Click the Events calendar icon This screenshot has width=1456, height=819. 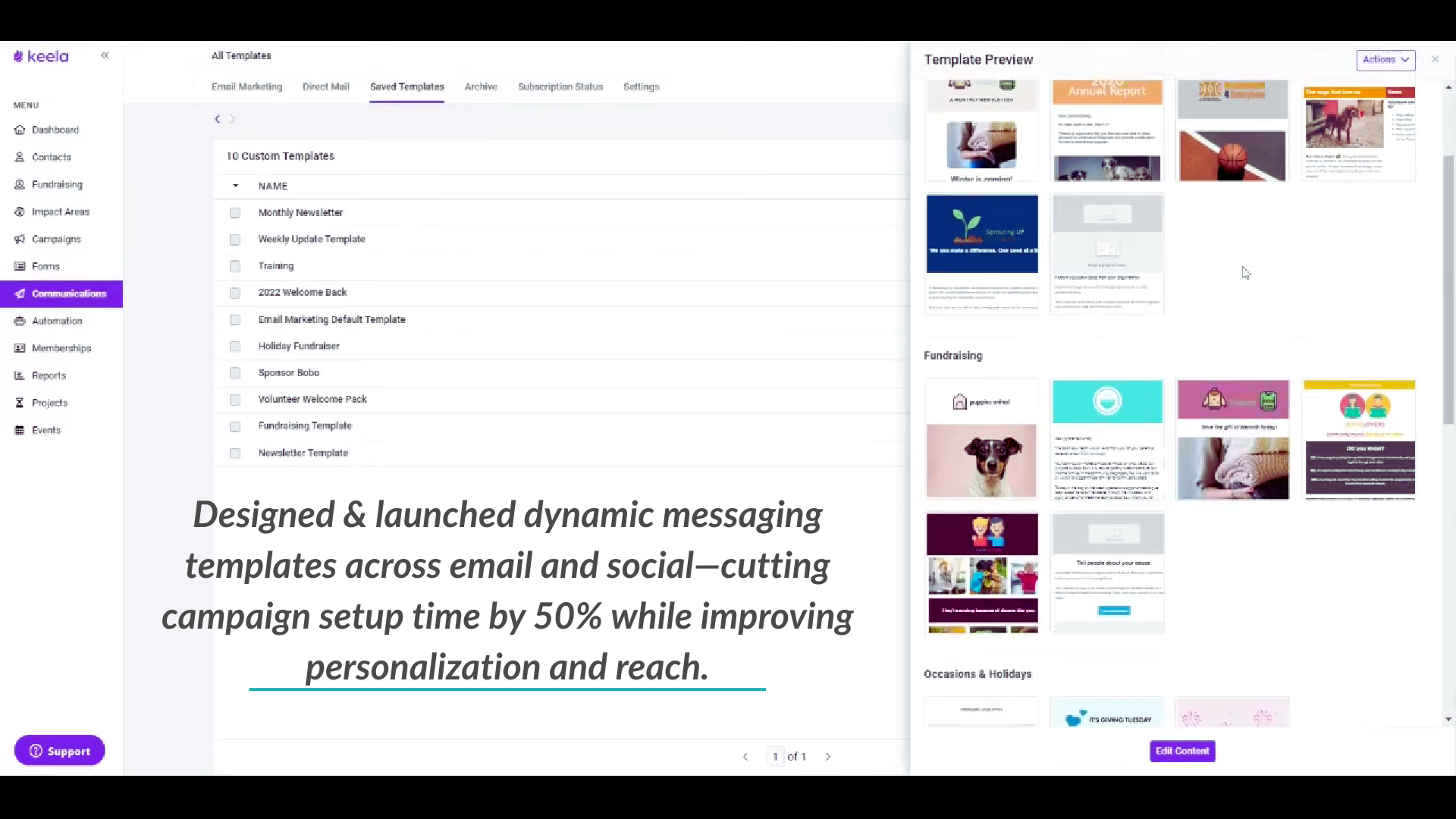(x=20, y=430)
